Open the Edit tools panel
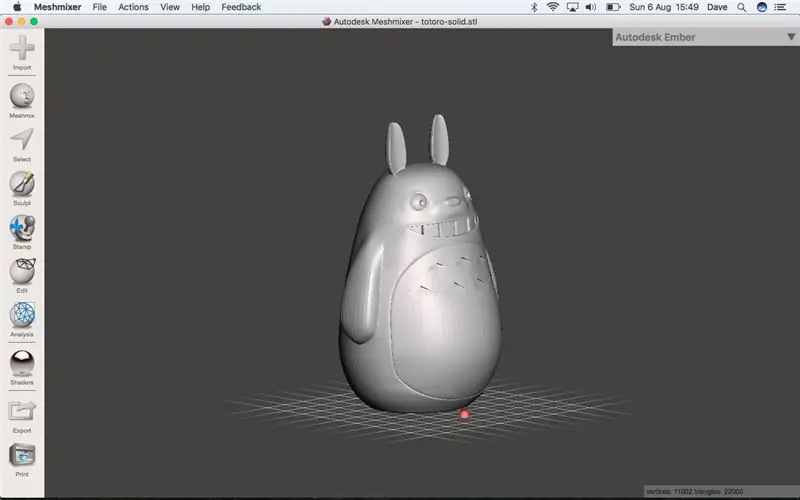 pos(22,276)
